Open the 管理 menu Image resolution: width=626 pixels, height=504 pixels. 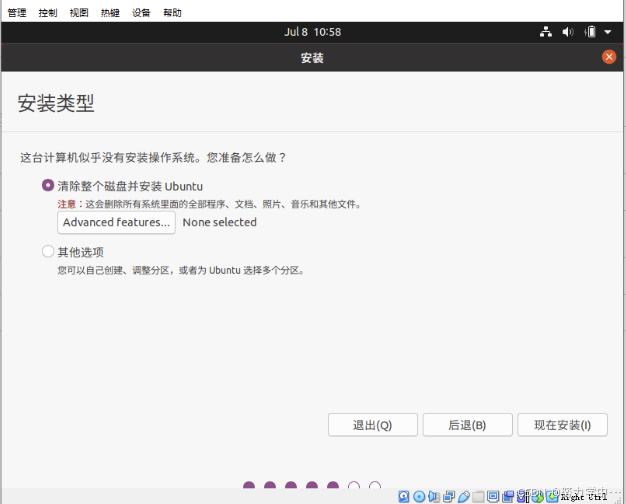point(17,13)
